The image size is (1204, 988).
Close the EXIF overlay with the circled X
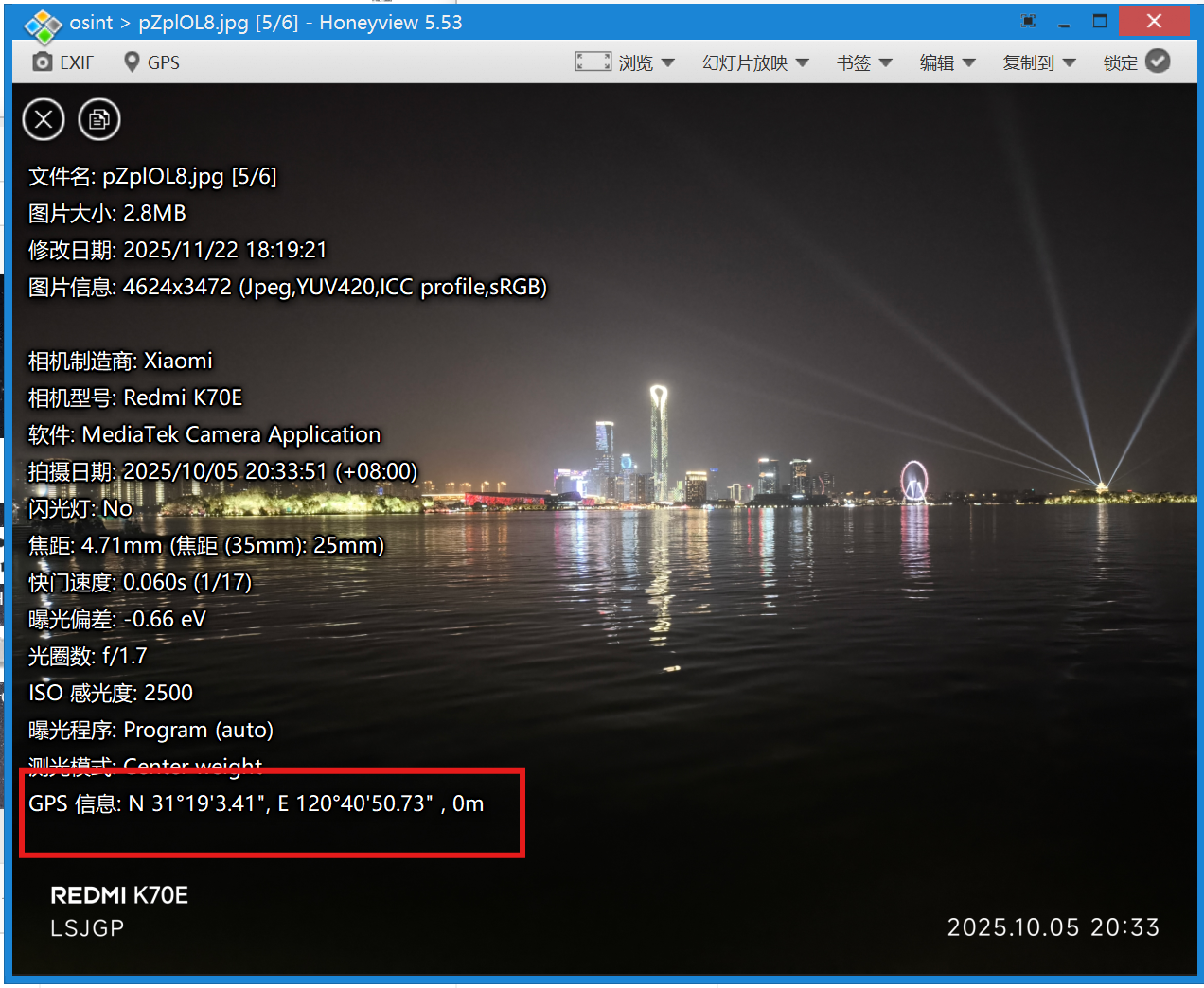(x=44, y=119)
